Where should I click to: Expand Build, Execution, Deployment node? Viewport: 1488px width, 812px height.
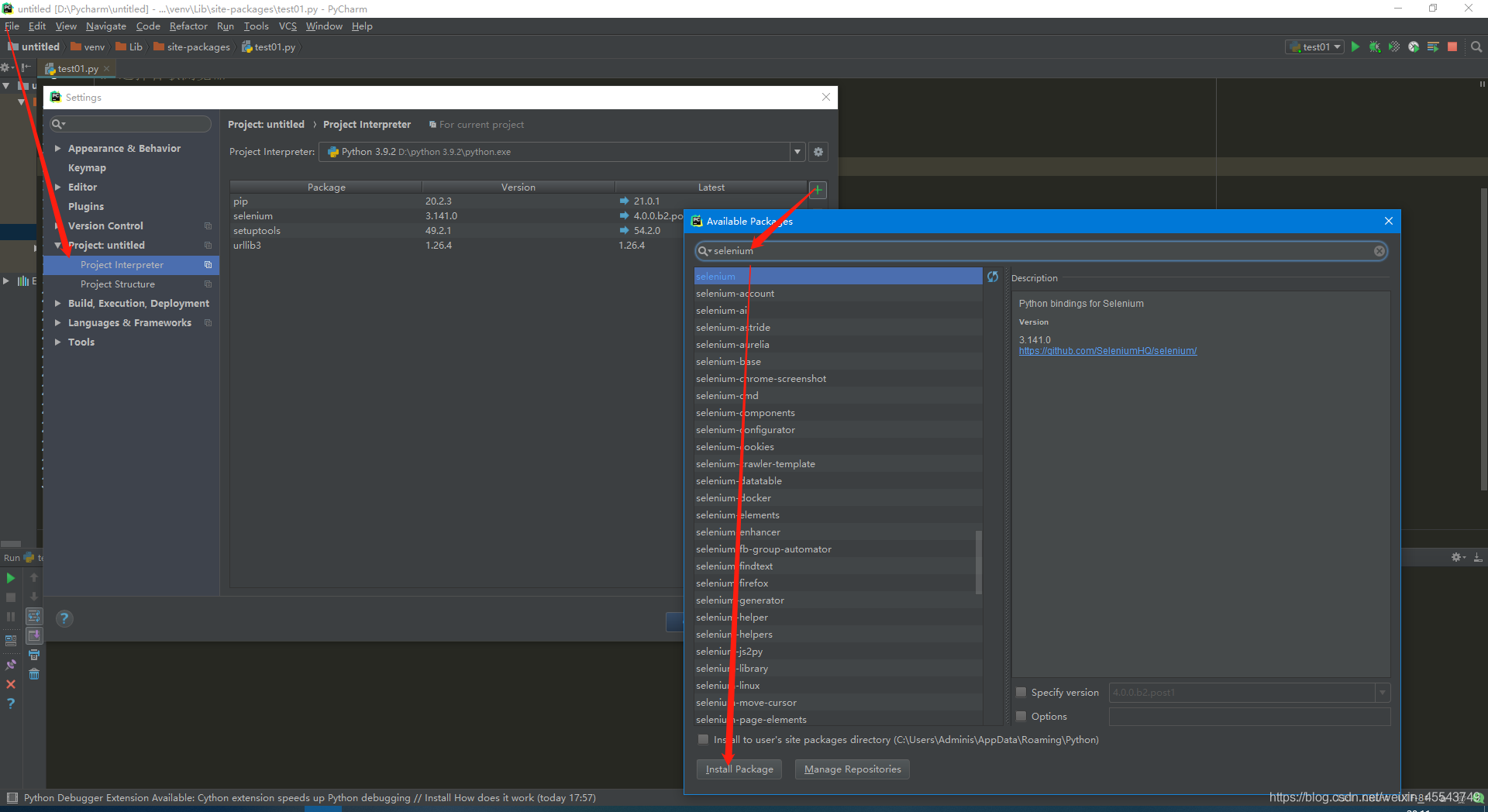click(57, 303)
